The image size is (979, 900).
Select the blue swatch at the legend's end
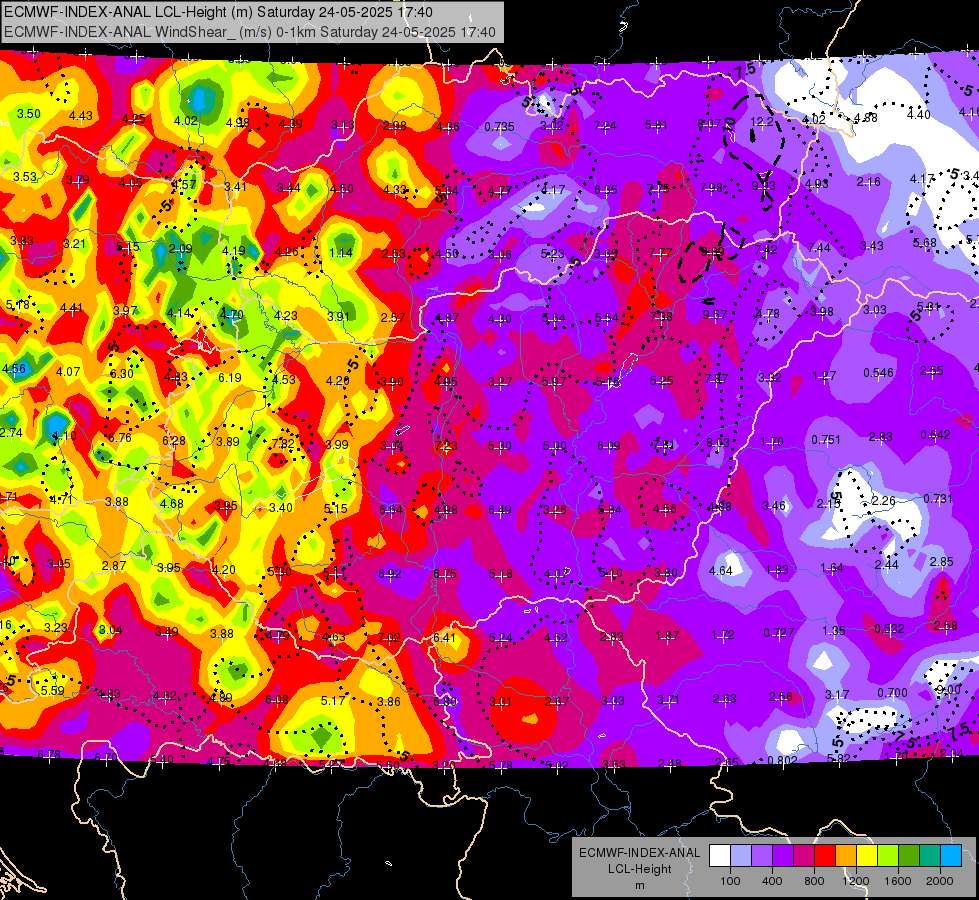[952, 856]
